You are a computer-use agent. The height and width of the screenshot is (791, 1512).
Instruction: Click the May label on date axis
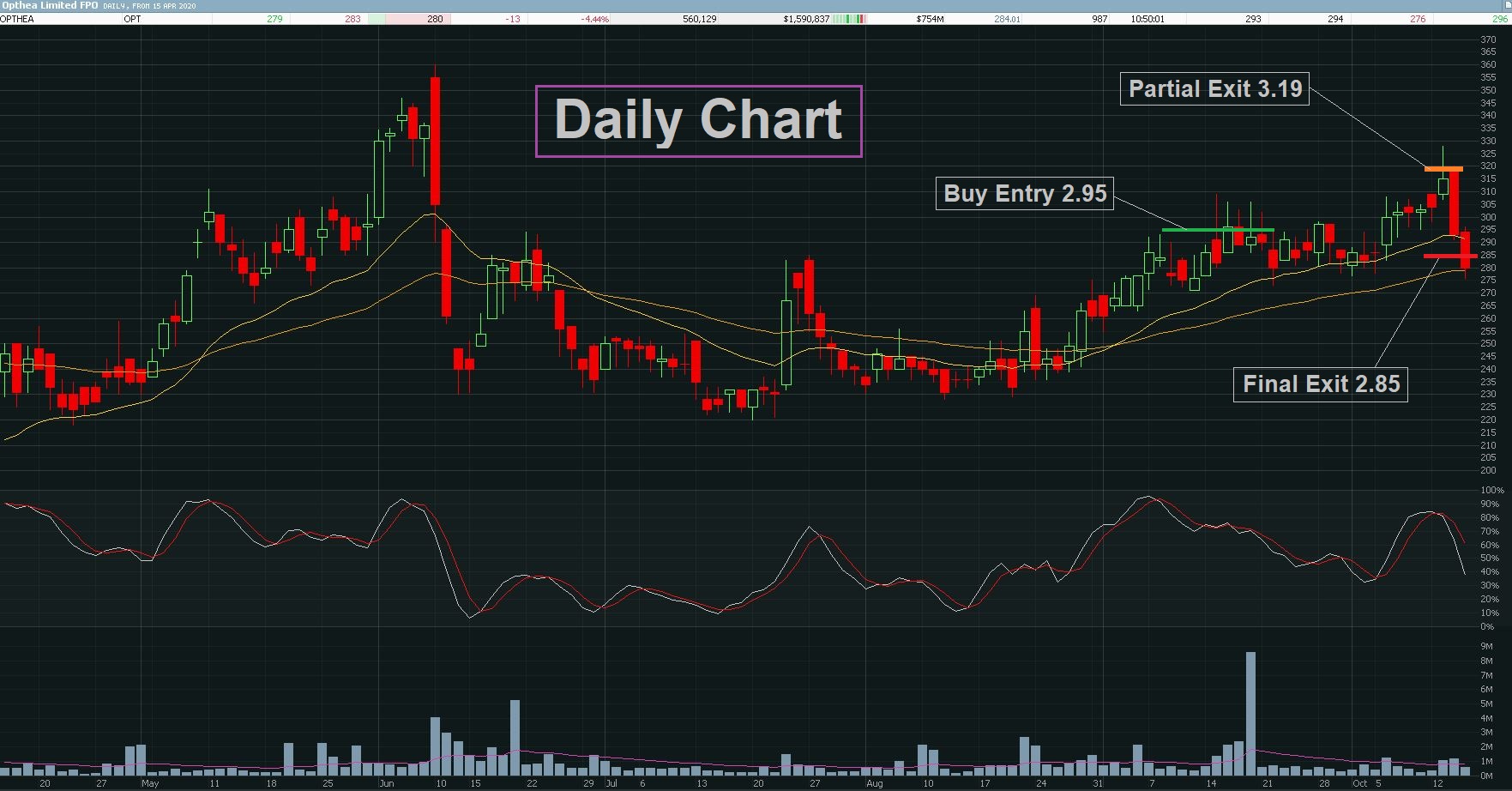click(150, 783)
